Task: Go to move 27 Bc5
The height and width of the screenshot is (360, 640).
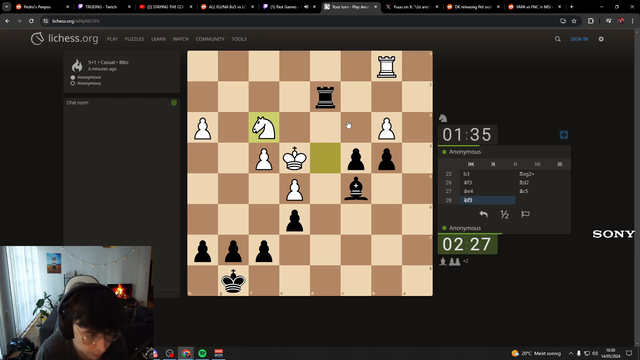Action: click(x=543, y=191)
